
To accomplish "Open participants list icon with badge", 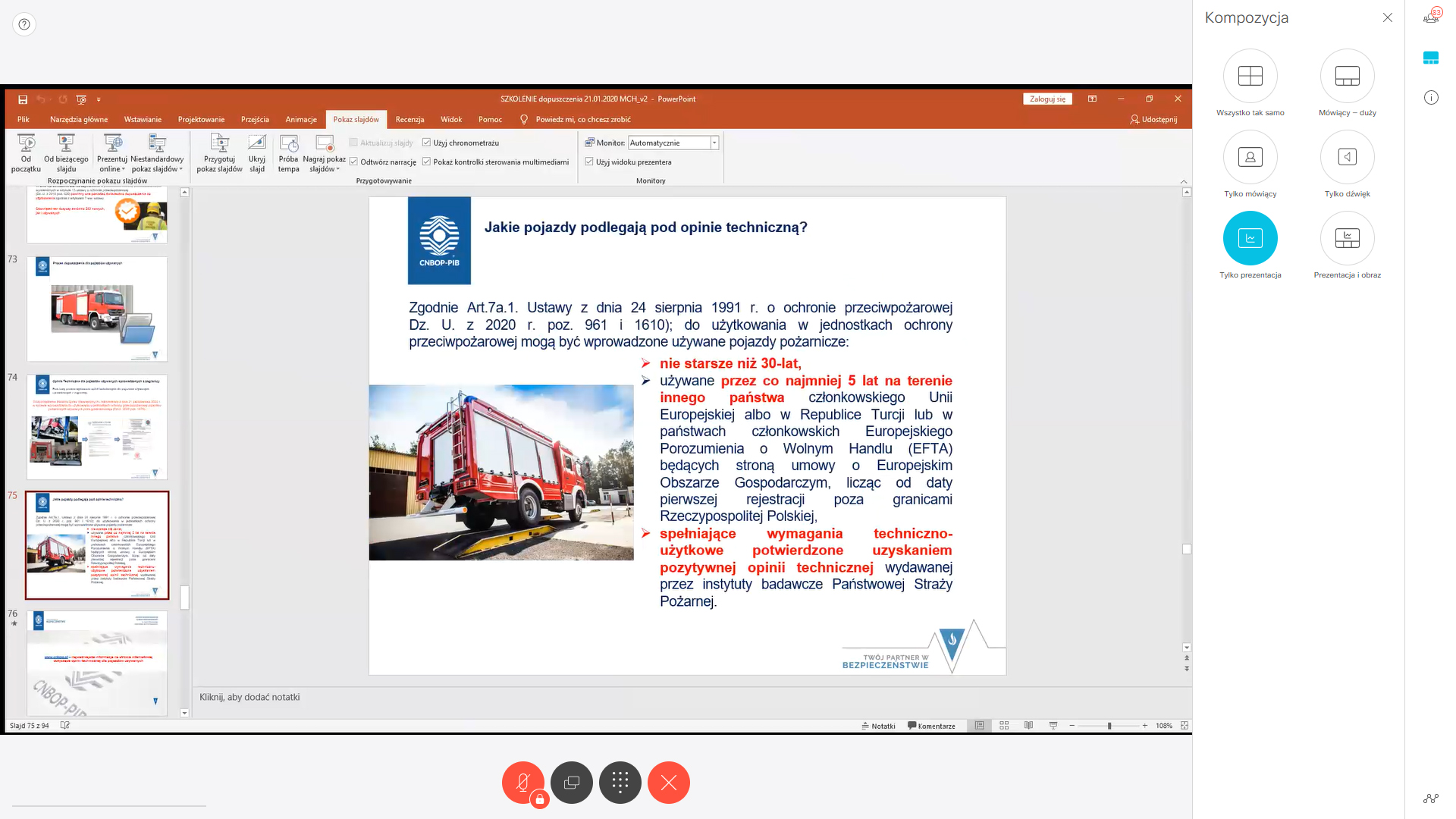I will (x=1431, y=17).
